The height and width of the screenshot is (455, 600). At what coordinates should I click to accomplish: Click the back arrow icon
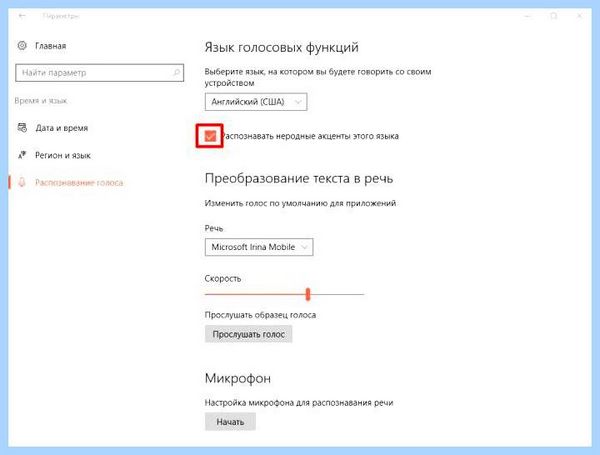(x=22, y=16)
